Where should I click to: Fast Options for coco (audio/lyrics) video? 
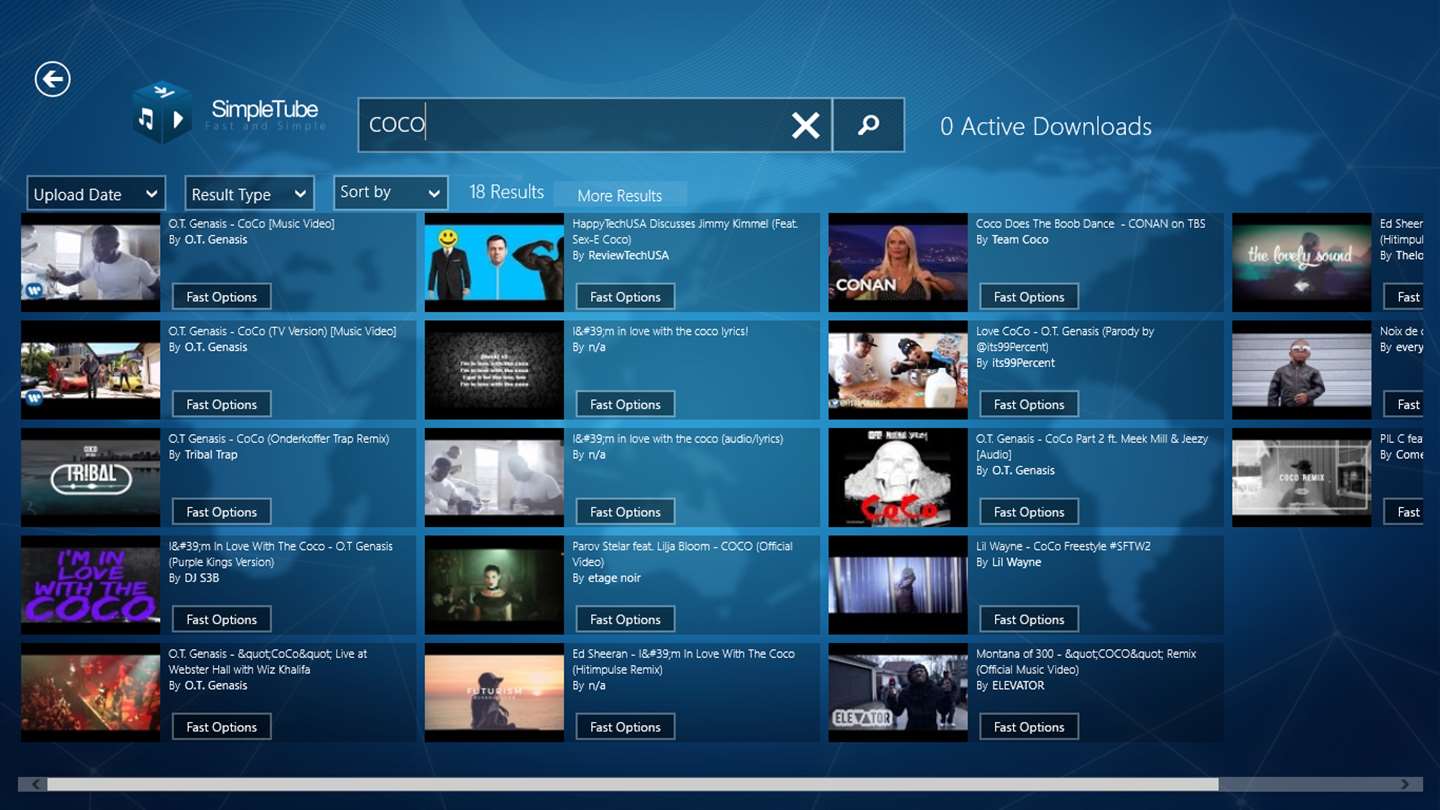click(x=625, y=512)
